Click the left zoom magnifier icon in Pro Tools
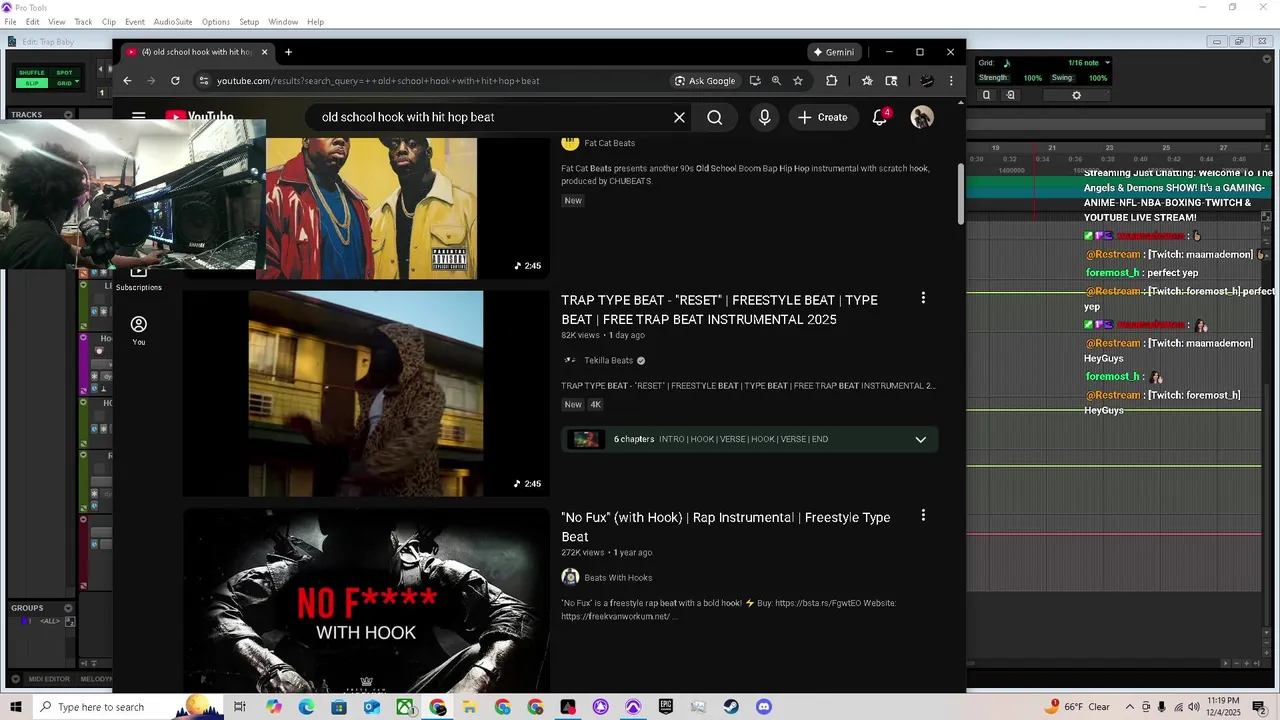The width and height of the screenshot is (1280, 720). point(986,95)
